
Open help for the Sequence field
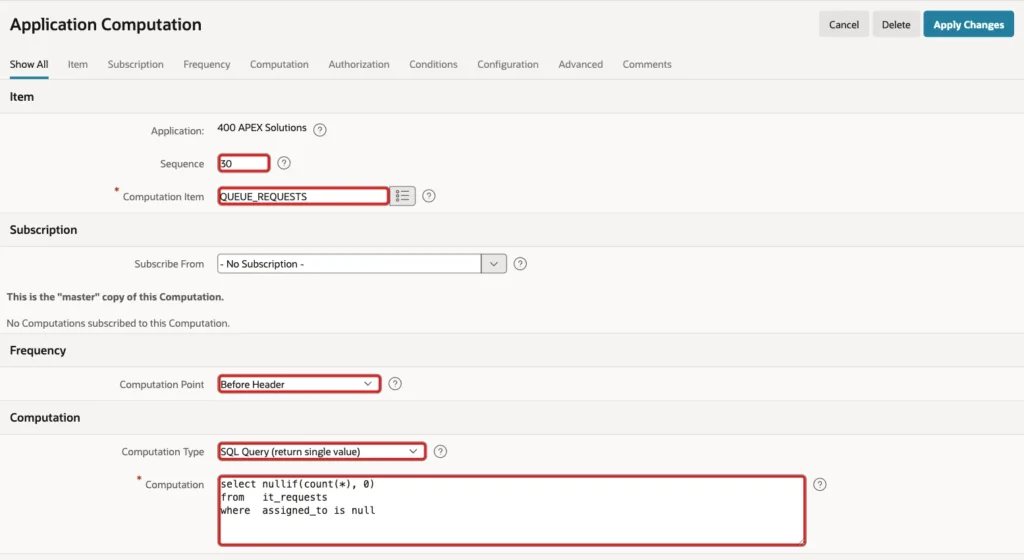click(x=283, y=163)
